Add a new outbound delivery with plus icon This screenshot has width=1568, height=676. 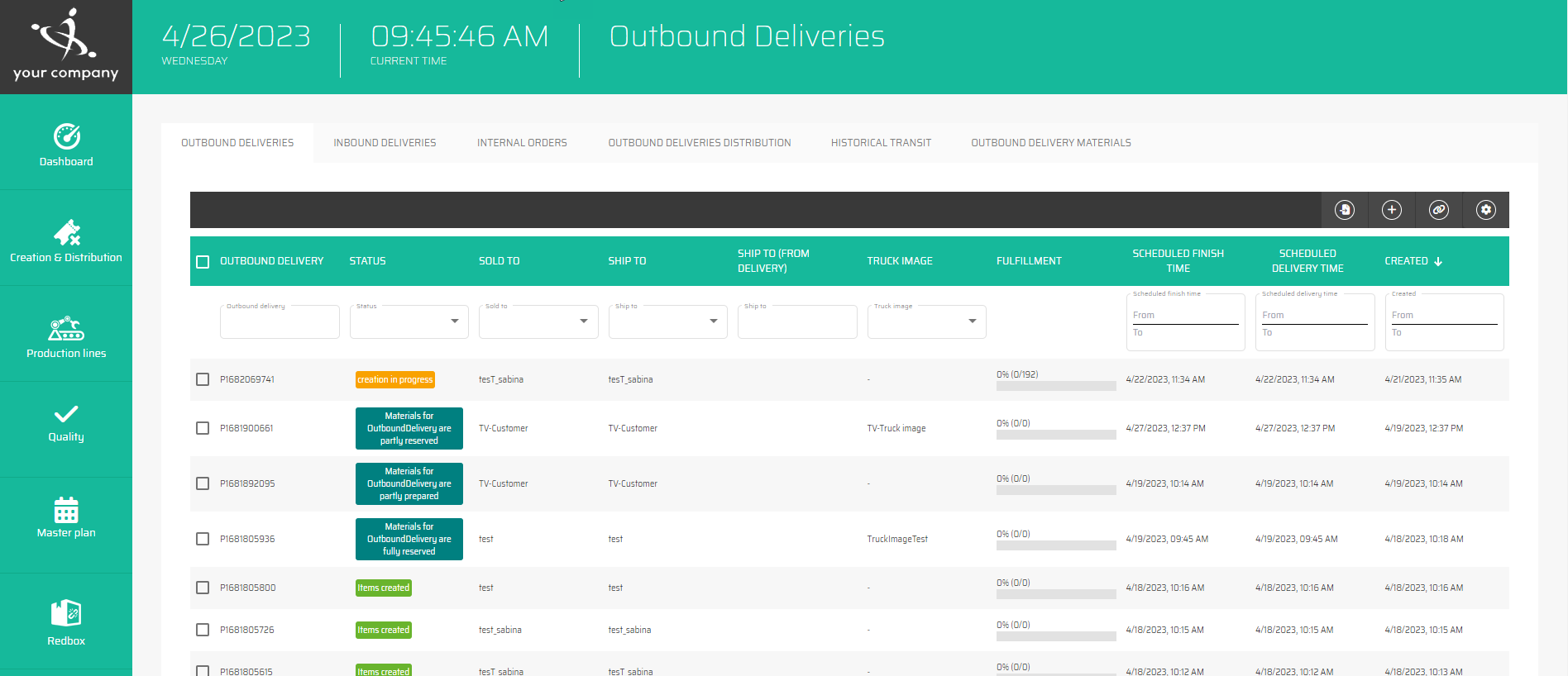(x=1392, y=210)
